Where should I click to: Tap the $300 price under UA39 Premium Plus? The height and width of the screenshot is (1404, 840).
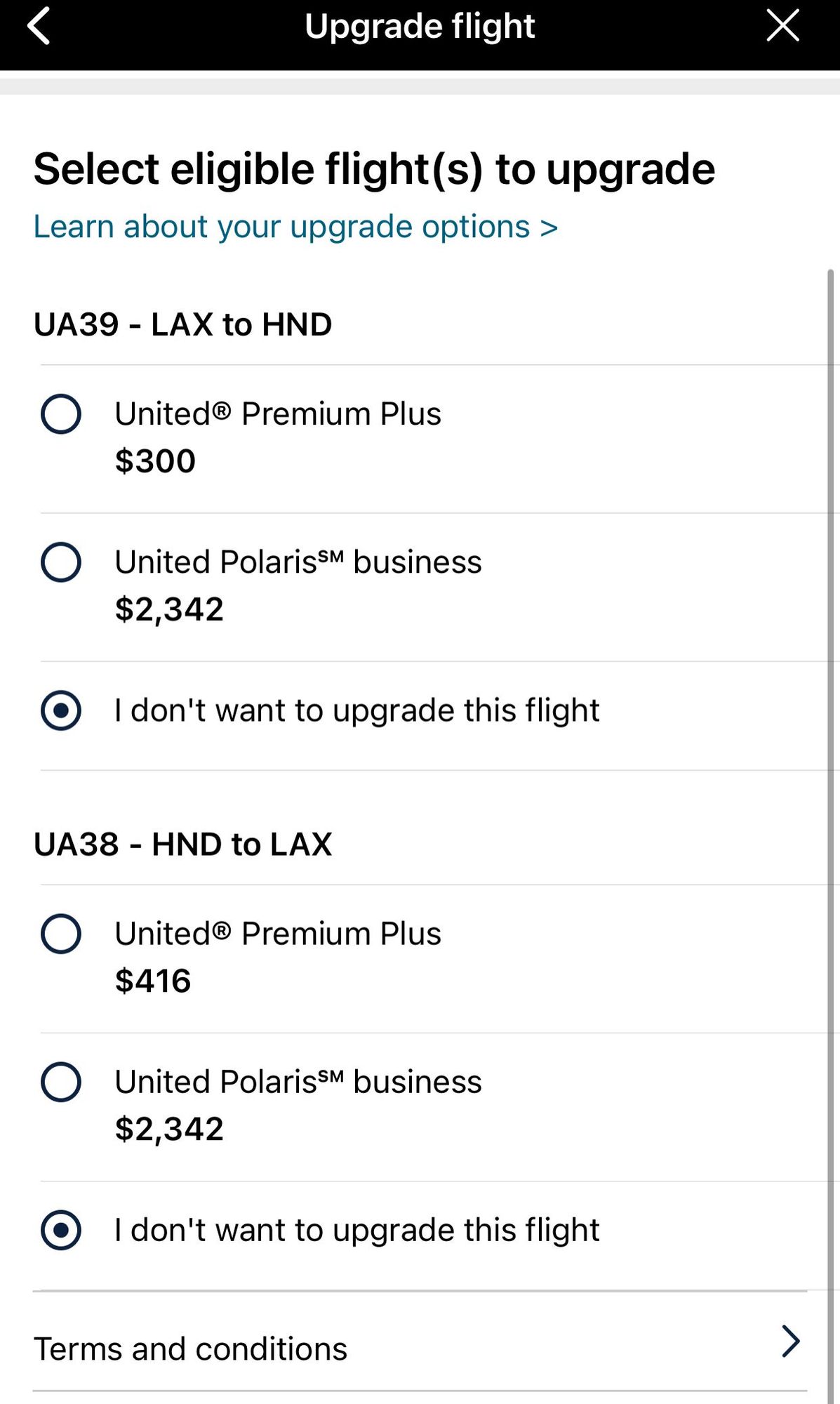click(x=155, y=461)
